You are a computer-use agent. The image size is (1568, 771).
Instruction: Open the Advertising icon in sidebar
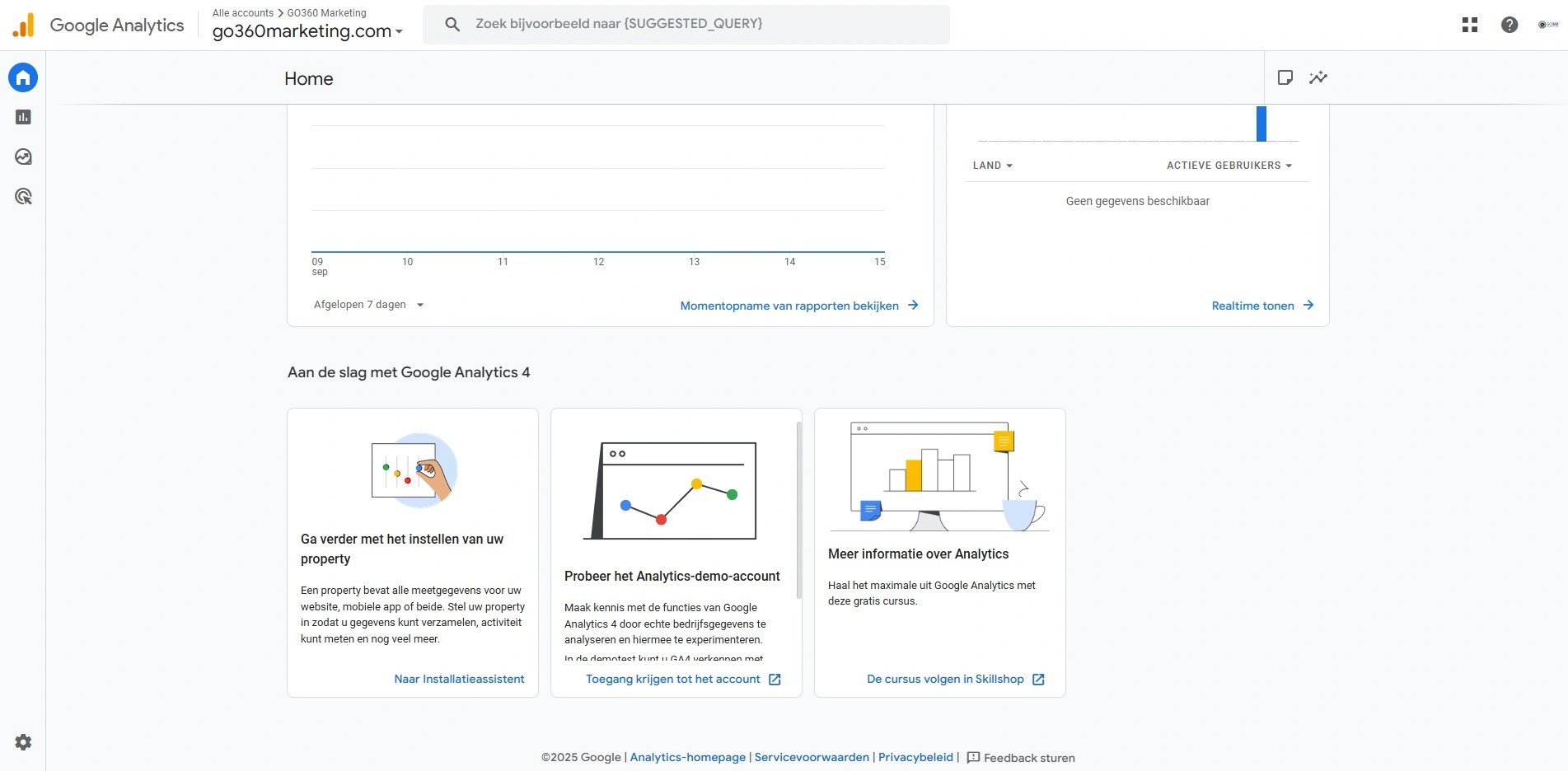coord(23,196)
